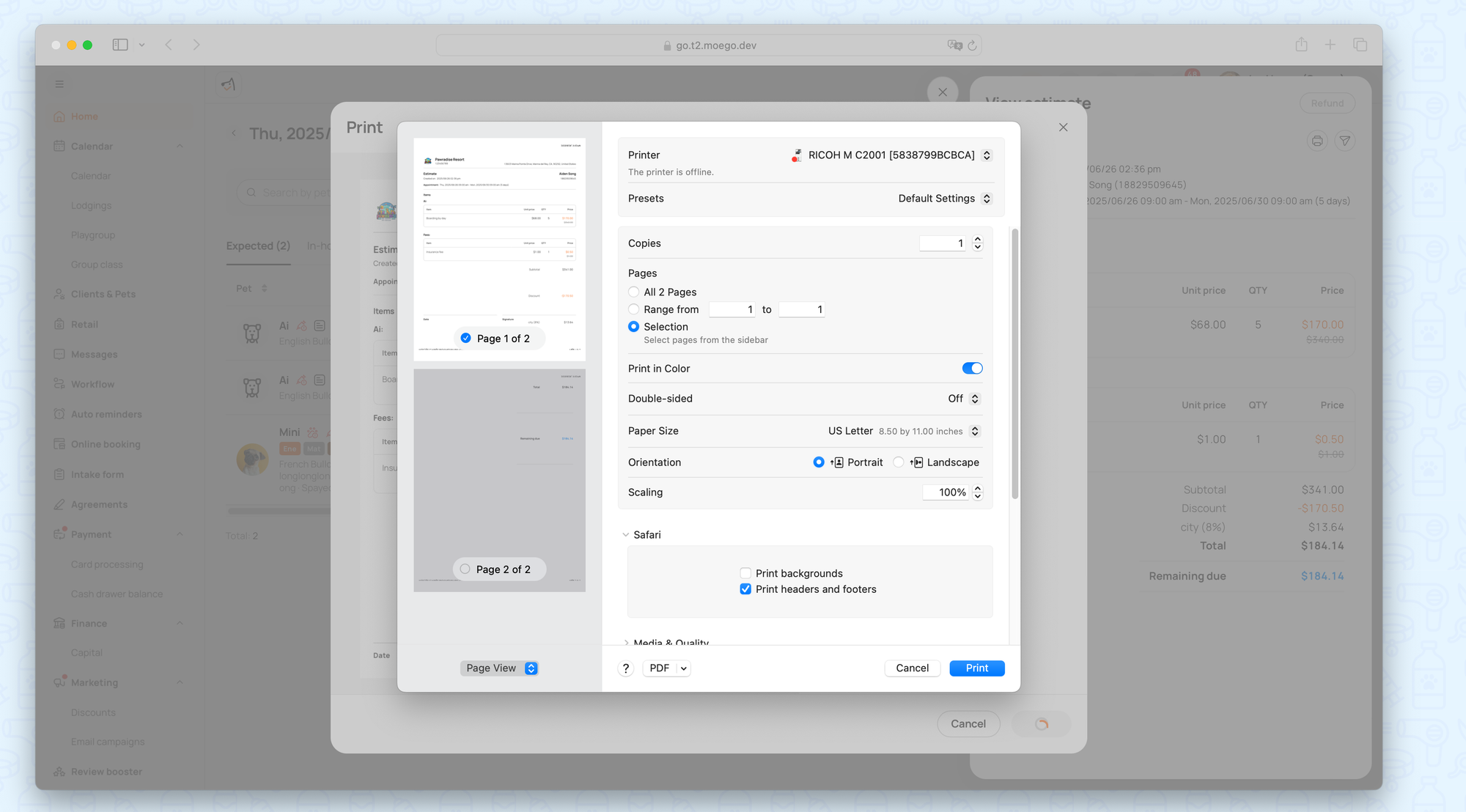The height and width of the screenshot is (812, 1466).
Task: Click the Safari back arrow
Action: [169, 45]
